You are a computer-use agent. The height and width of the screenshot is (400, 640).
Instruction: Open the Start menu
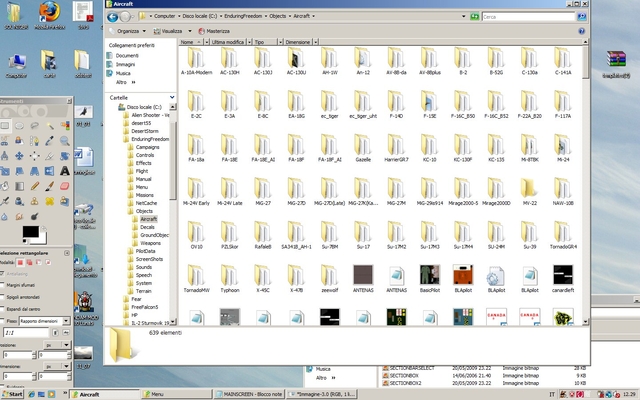click(12, 394)
